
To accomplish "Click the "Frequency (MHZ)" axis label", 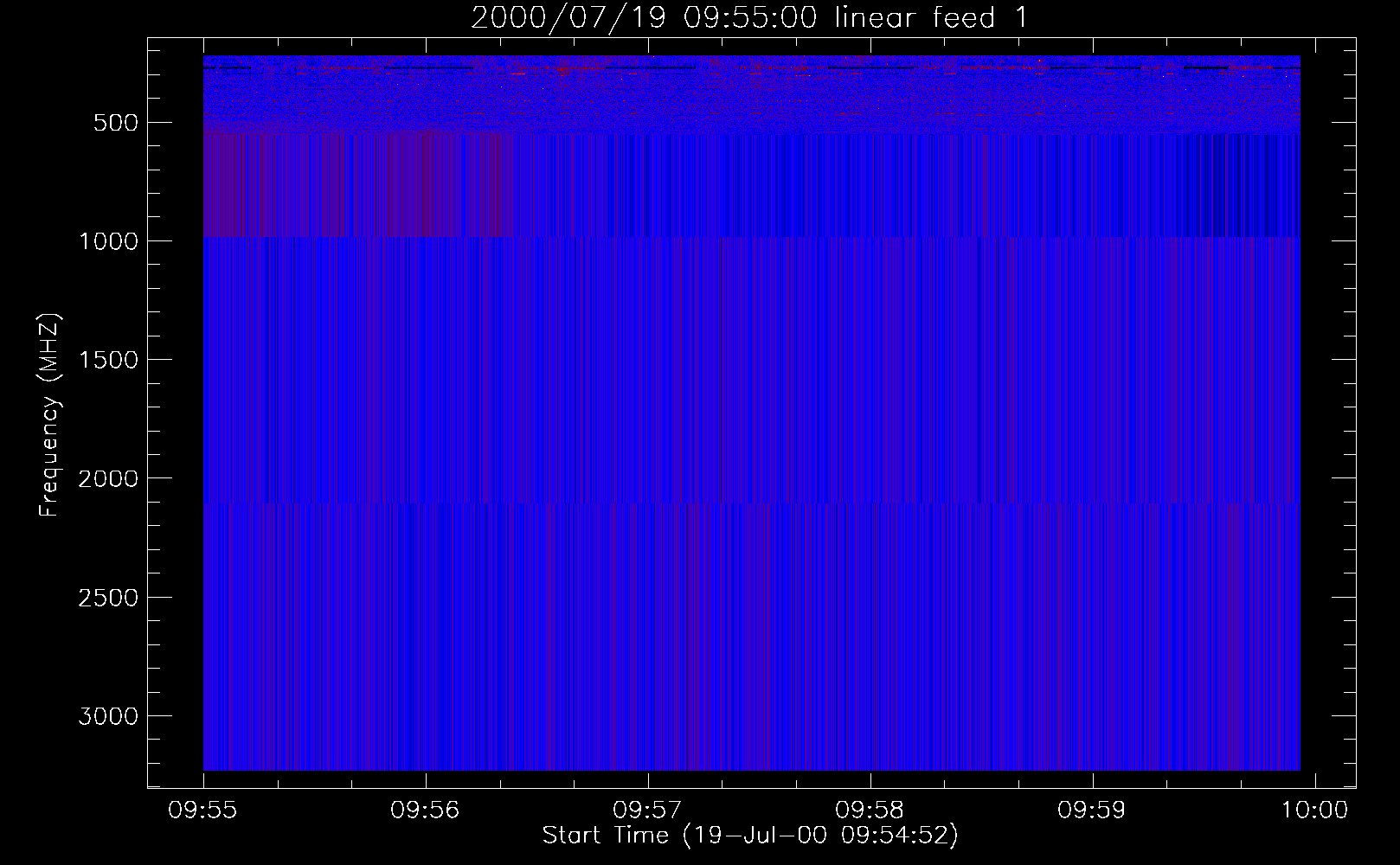I will [49, 414].
